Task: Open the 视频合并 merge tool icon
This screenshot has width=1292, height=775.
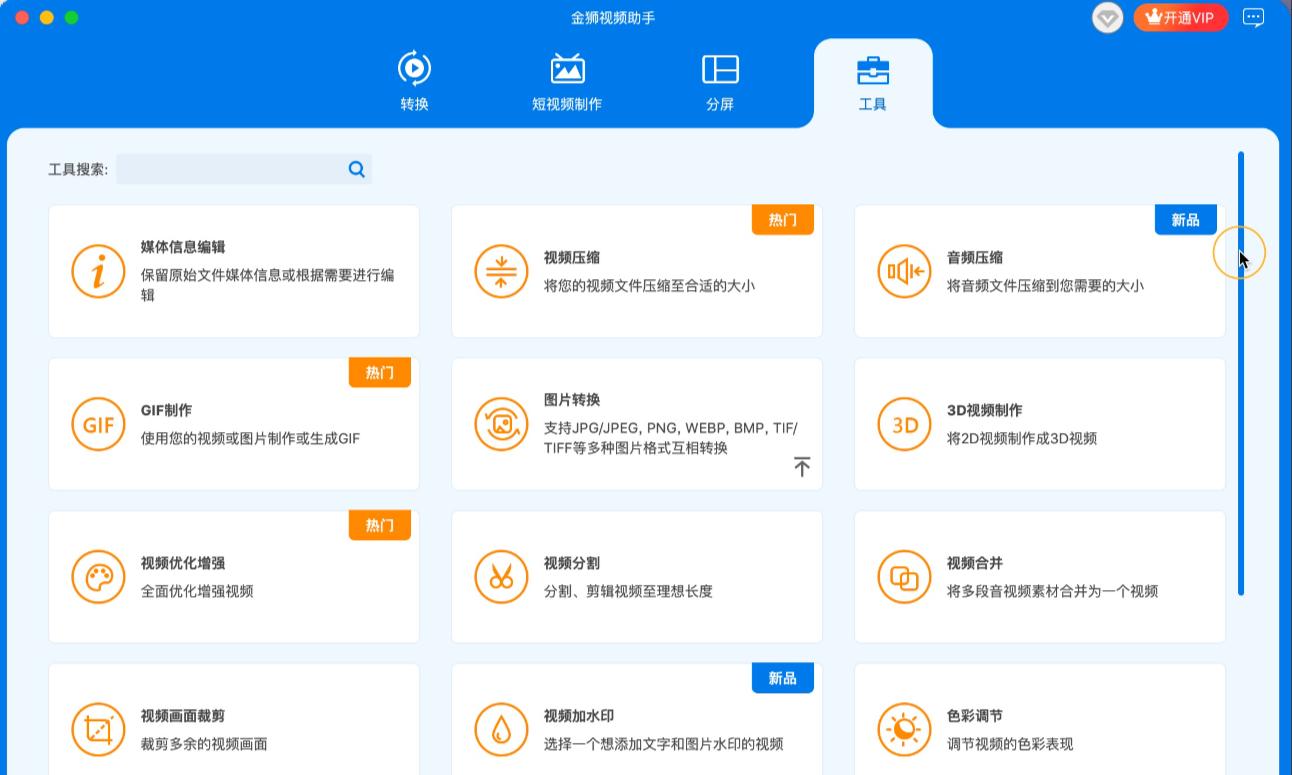Action: pos(904,576)
